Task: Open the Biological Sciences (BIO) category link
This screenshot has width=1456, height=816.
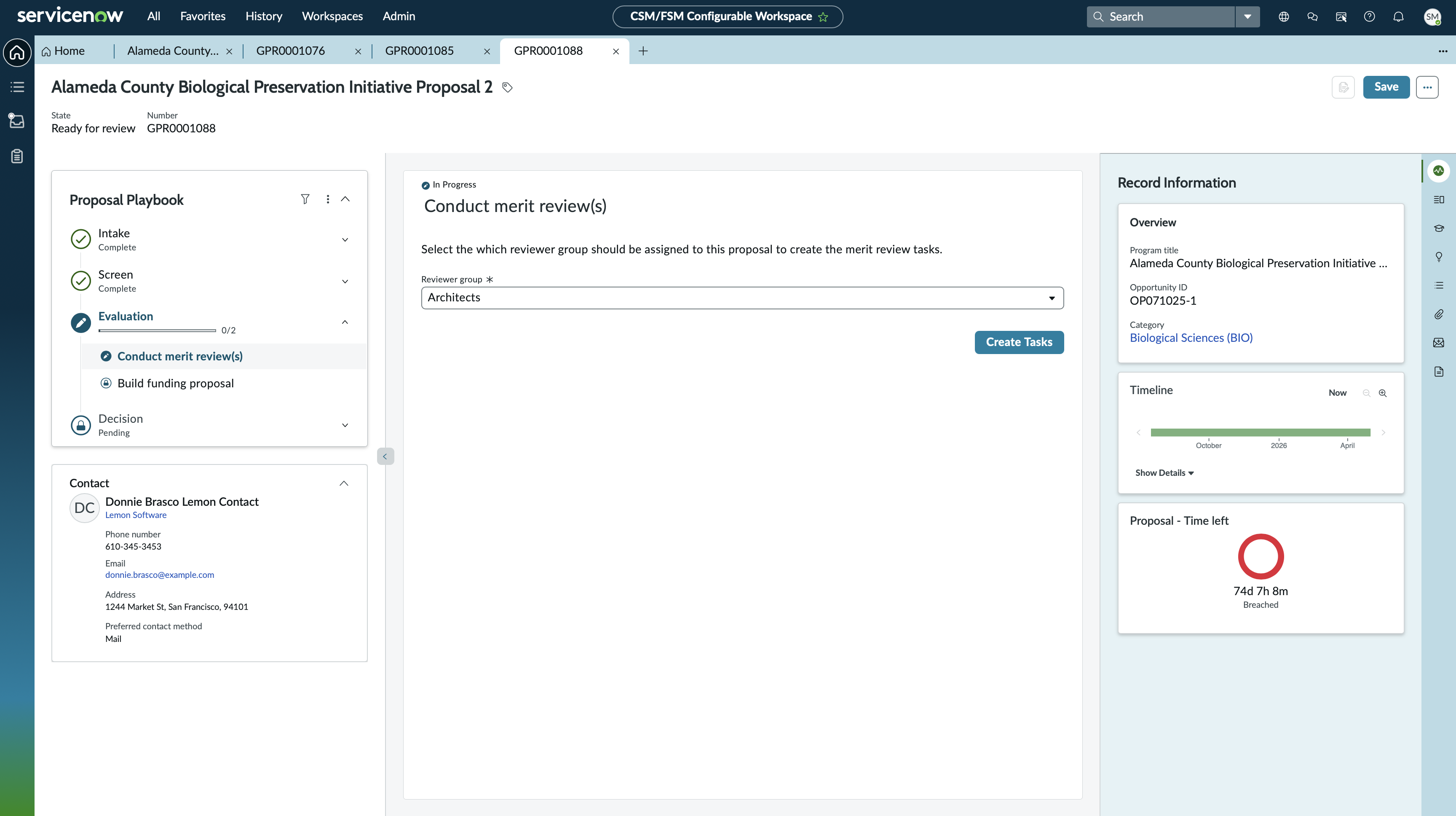Action: tap(1191, 338)
